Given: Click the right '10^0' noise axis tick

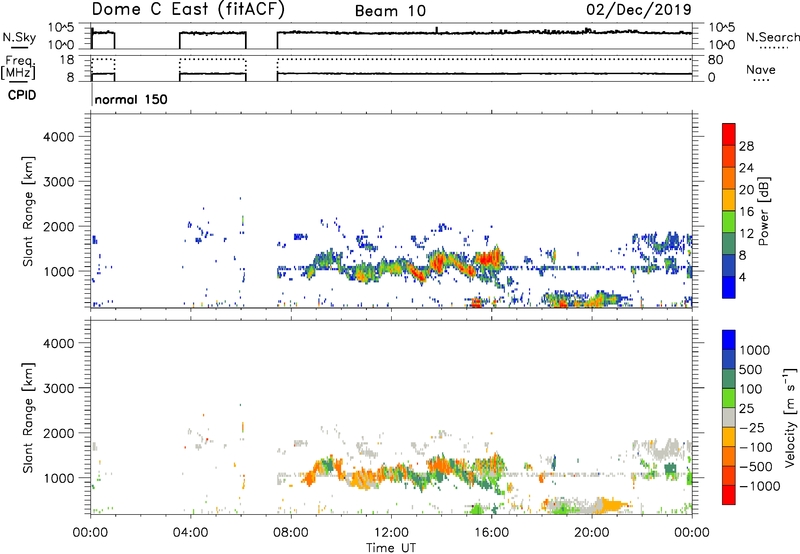Looking at the screenshot, I should (722, 45).
